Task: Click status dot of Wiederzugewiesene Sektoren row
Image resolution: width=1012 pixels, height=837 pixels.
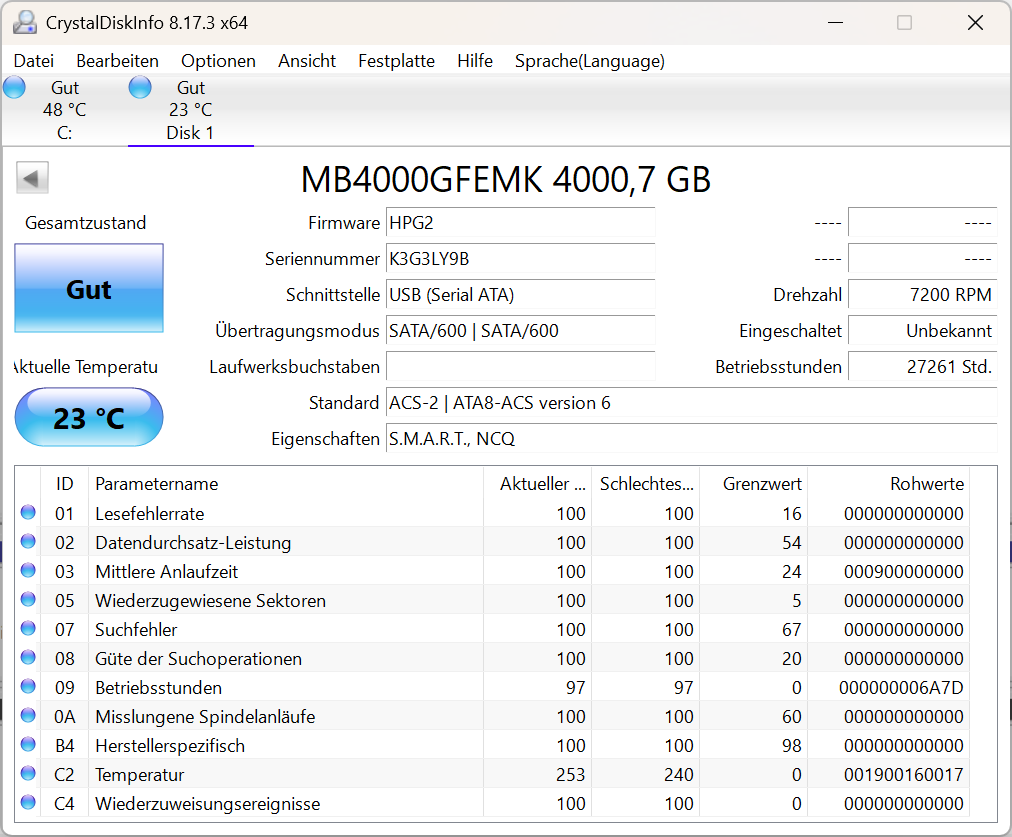Action: 28,600
